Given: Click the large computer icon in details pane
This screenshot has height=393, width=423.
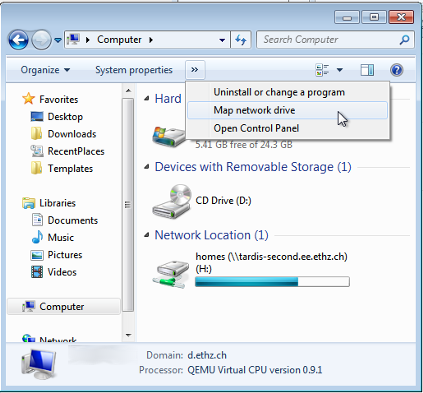Looking at the screenshot, I should 39,364.
